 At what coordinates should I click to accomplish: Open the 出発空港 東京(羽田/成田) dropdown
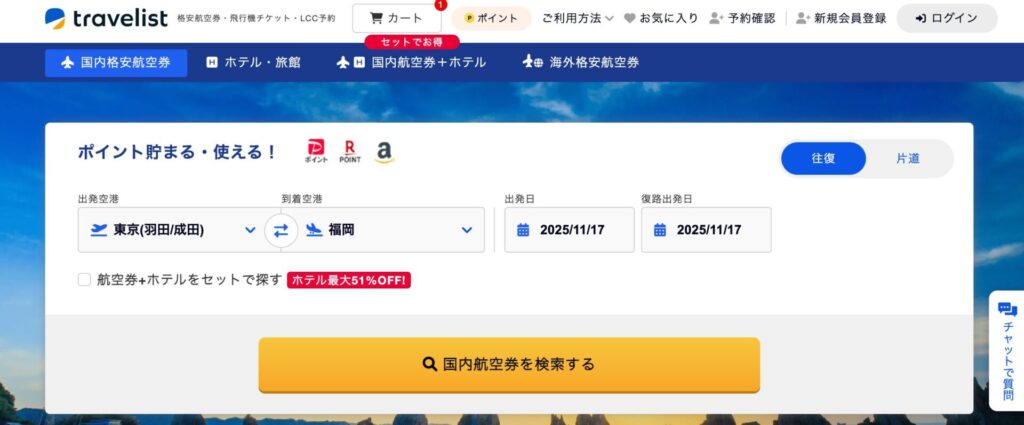[171, 230]
